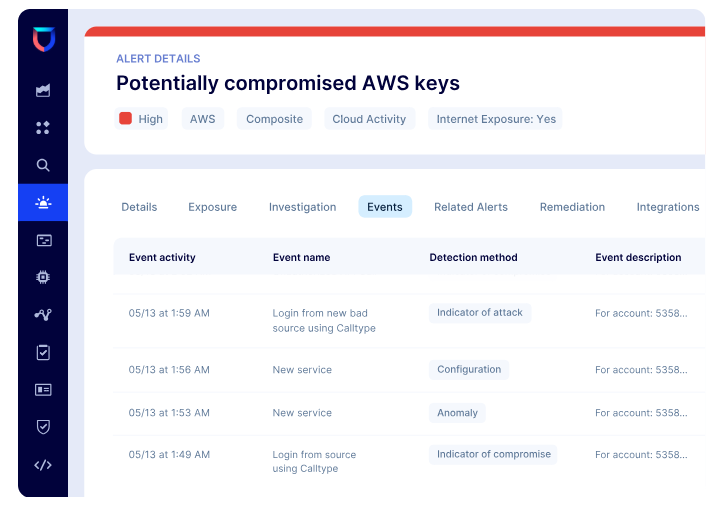The height and width of the screenshot is (511, 725).
Task: Open the clipboard checkmark icon
Action: (x=43, y=352)
